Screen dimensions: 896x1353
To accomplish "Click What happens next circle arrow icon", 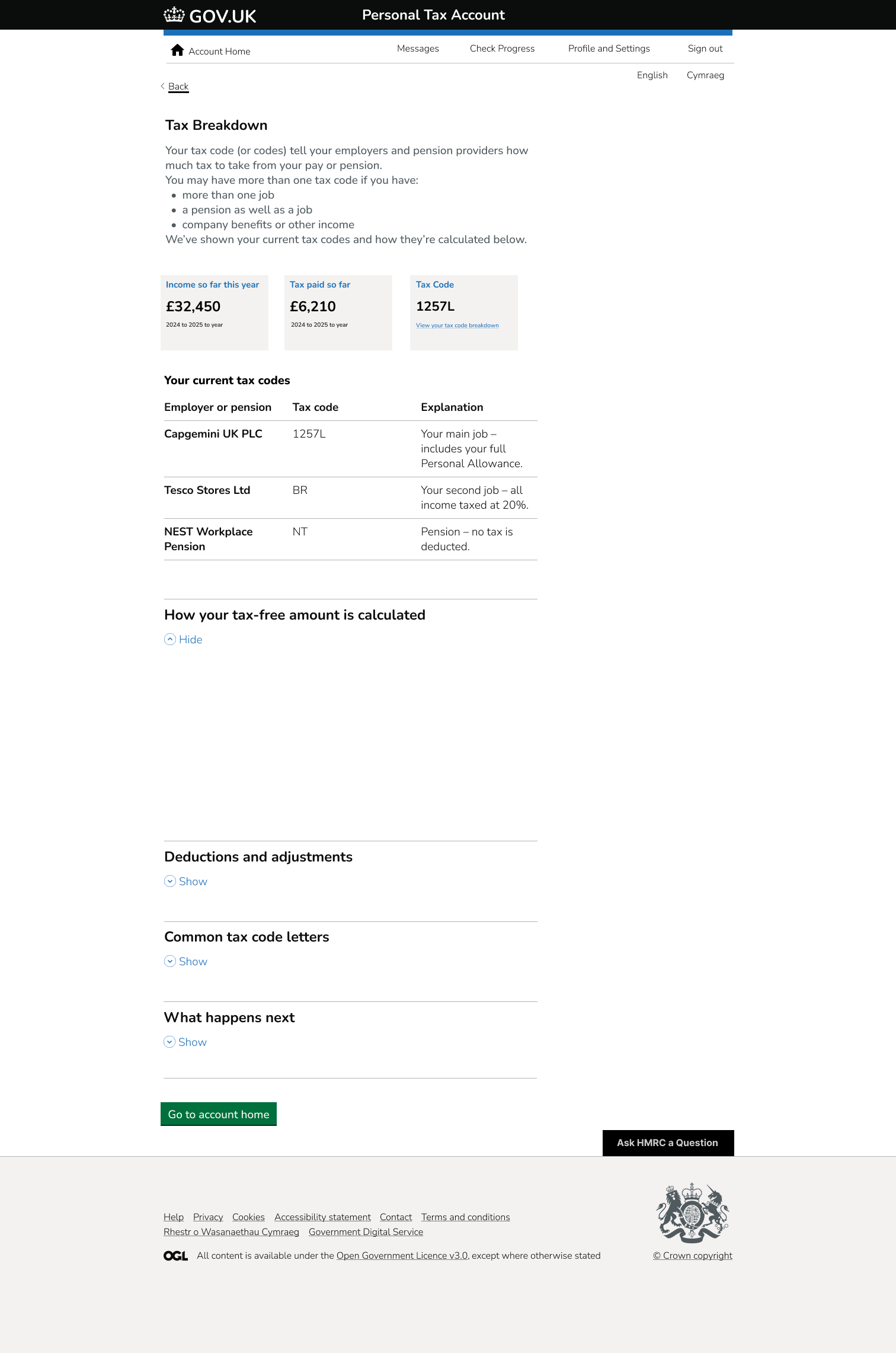I will pyautogui.click(x=169, y=1042).
